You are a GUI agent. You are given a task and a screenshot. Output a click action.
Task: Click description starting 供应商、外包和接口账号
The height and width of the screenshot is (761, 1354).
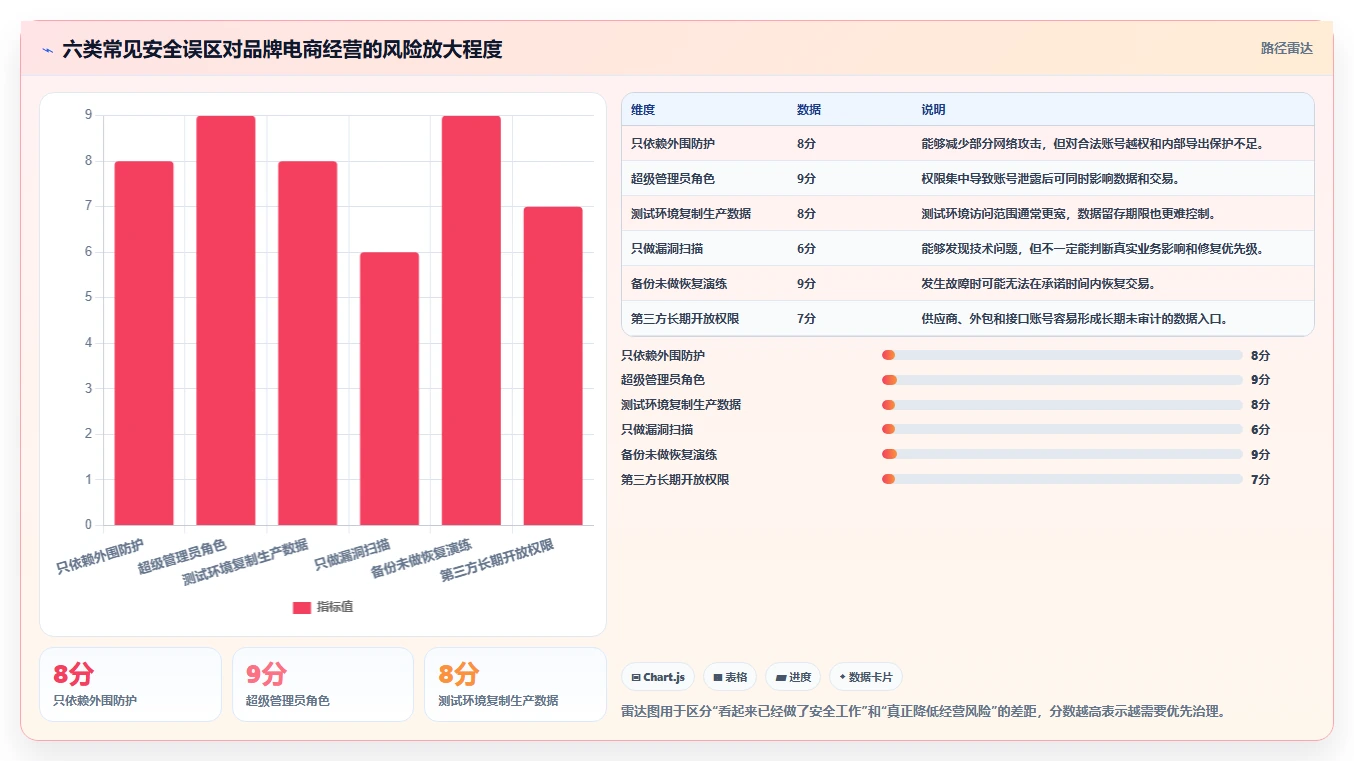tap(1074, 319)
